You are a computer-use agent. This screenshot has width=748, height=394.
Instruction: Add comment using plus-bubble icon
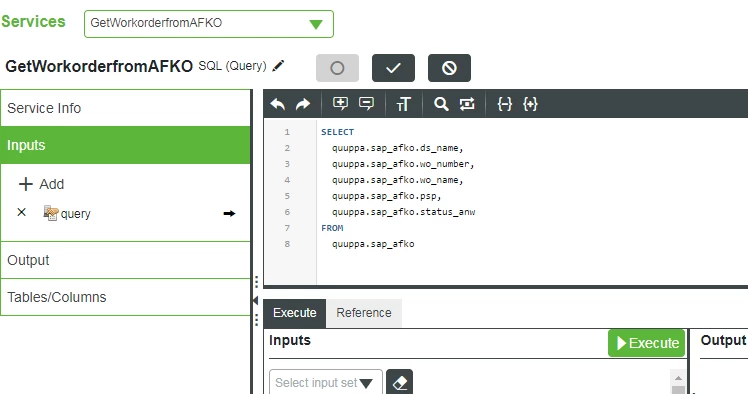pyautogui.click(x=340, y=104)
